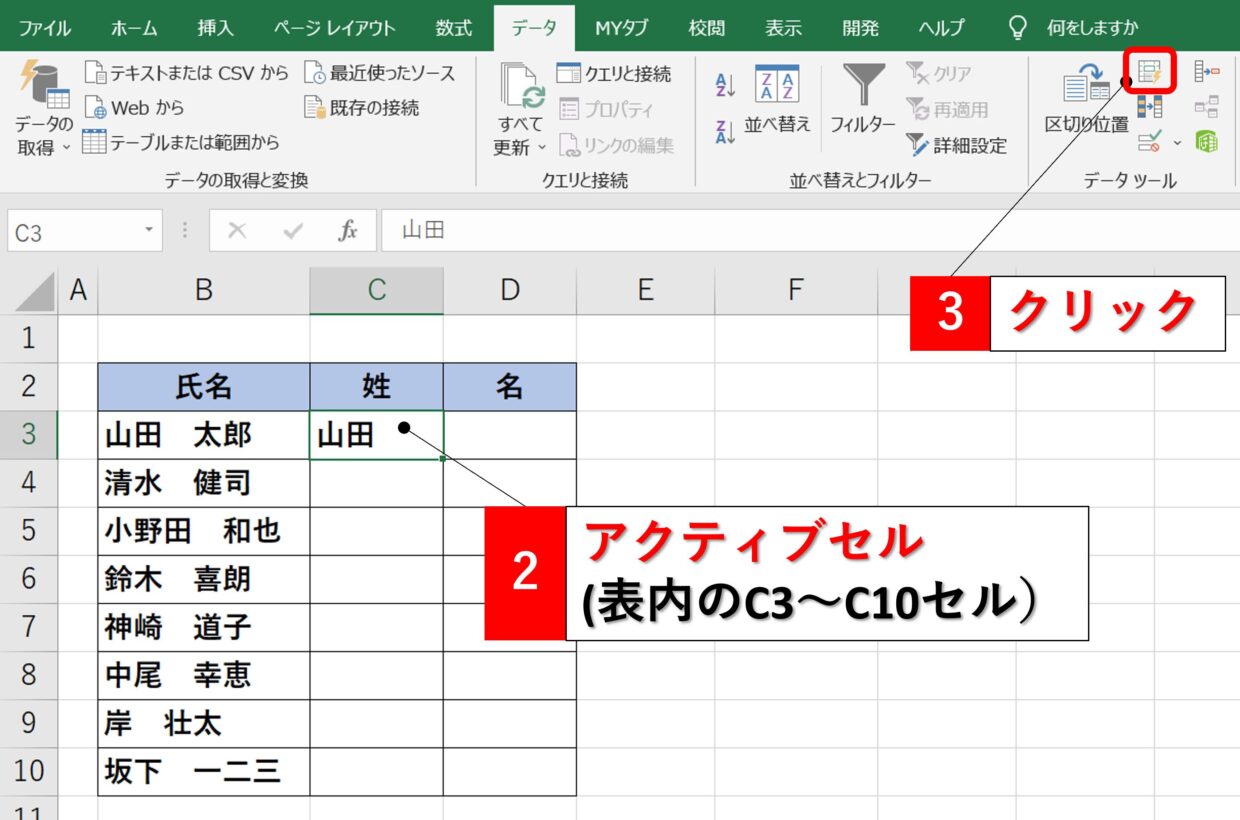1240x820 pixels.
Task: Click the Flash Fill icon in Data Tools
Action: coord(1150,72)
